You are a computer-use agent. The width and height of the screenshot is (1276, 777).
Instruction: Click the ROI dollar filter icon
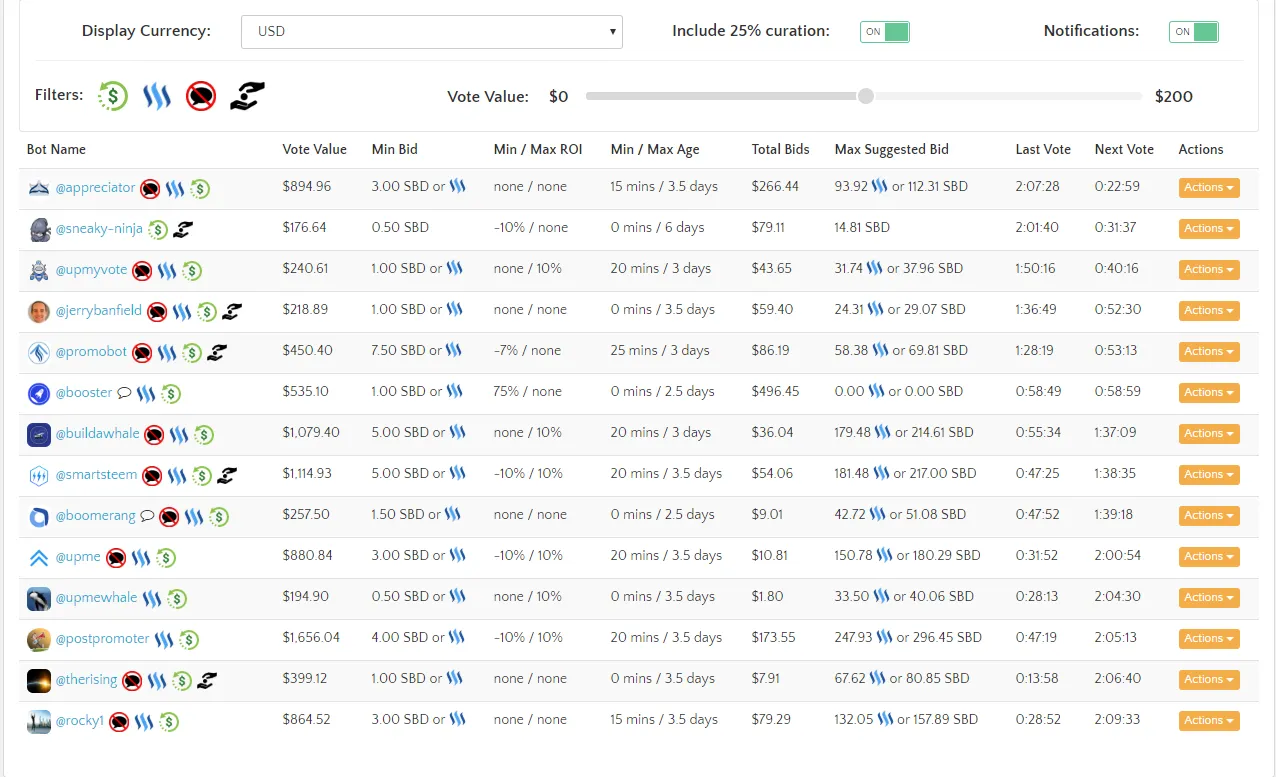(x=113, y=96)
